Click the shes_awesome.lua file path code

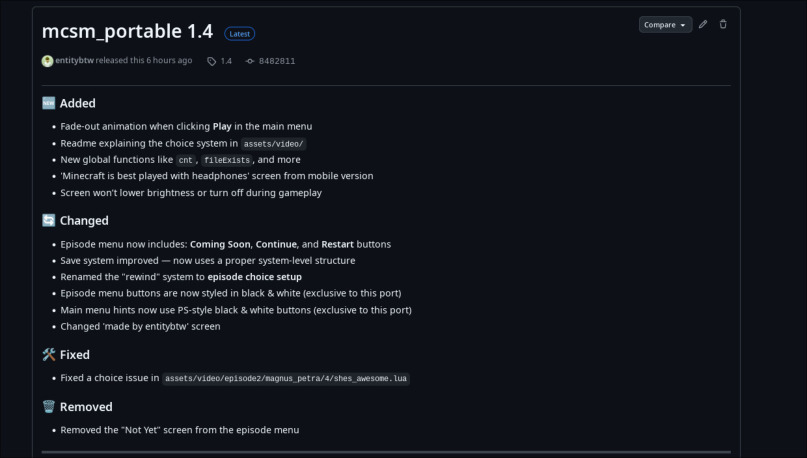pos(286,379)
